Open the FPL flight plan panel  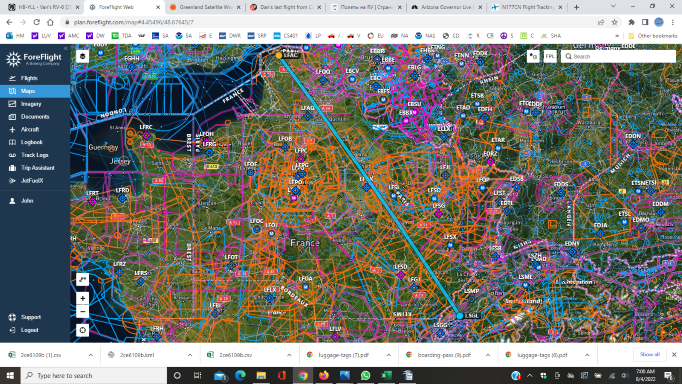tap(550, 56)
